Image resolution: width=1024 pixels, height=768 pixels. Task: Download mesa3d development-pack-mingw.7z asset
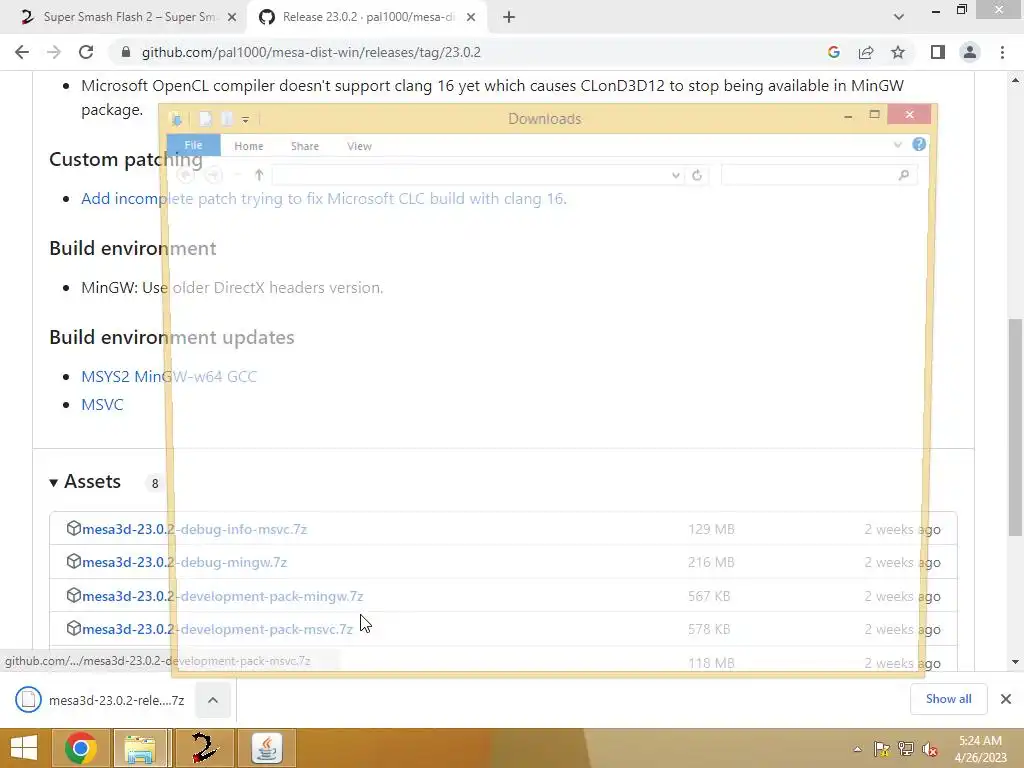point(223,596)
